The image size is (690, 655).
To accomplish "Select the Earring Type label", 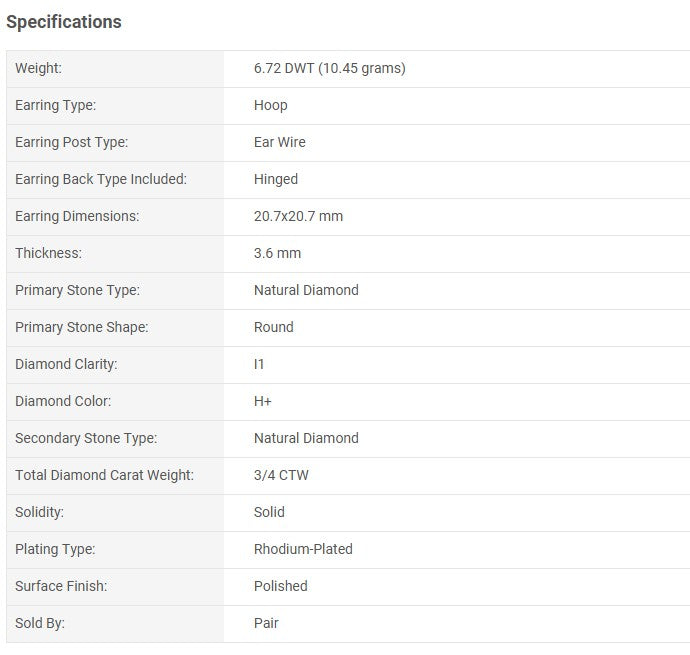I will [55, 105].
